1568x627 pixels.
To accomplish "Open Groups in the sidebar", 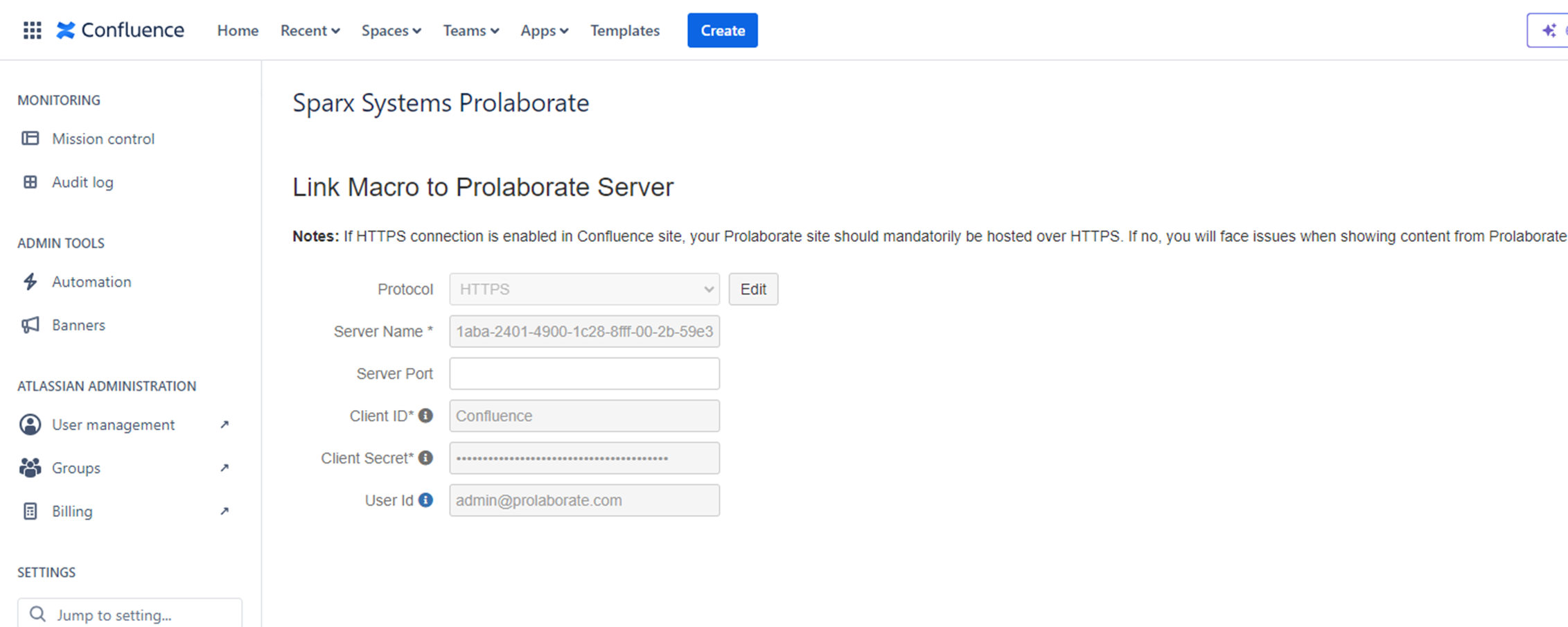I will point(76,468).
